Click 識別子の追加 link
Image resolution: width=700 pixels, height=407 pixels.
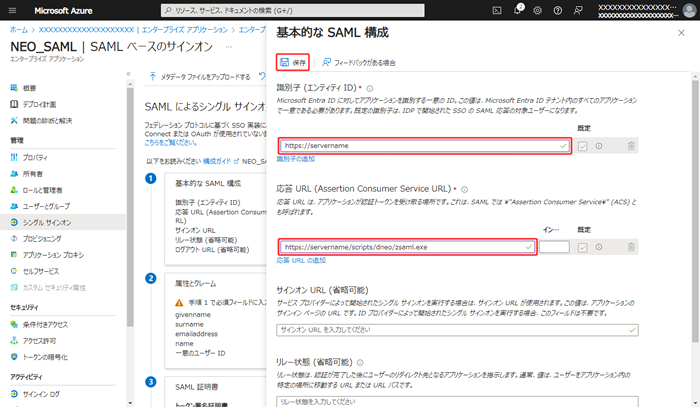(x=296, y=159)
